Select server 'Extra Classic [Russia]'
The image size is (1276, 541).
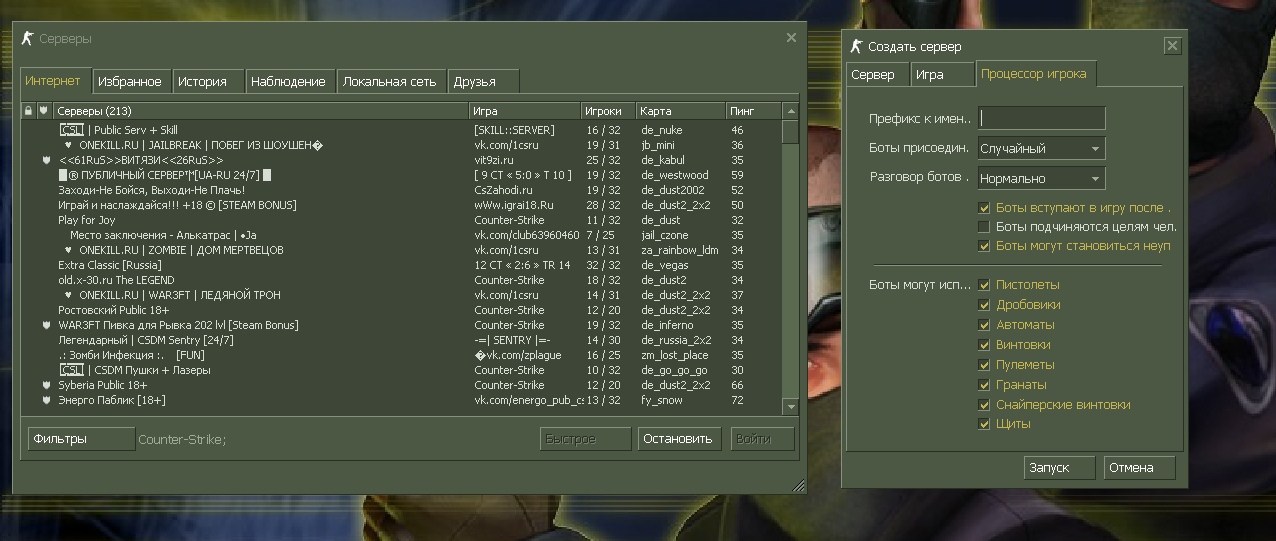tap(401, 265)
